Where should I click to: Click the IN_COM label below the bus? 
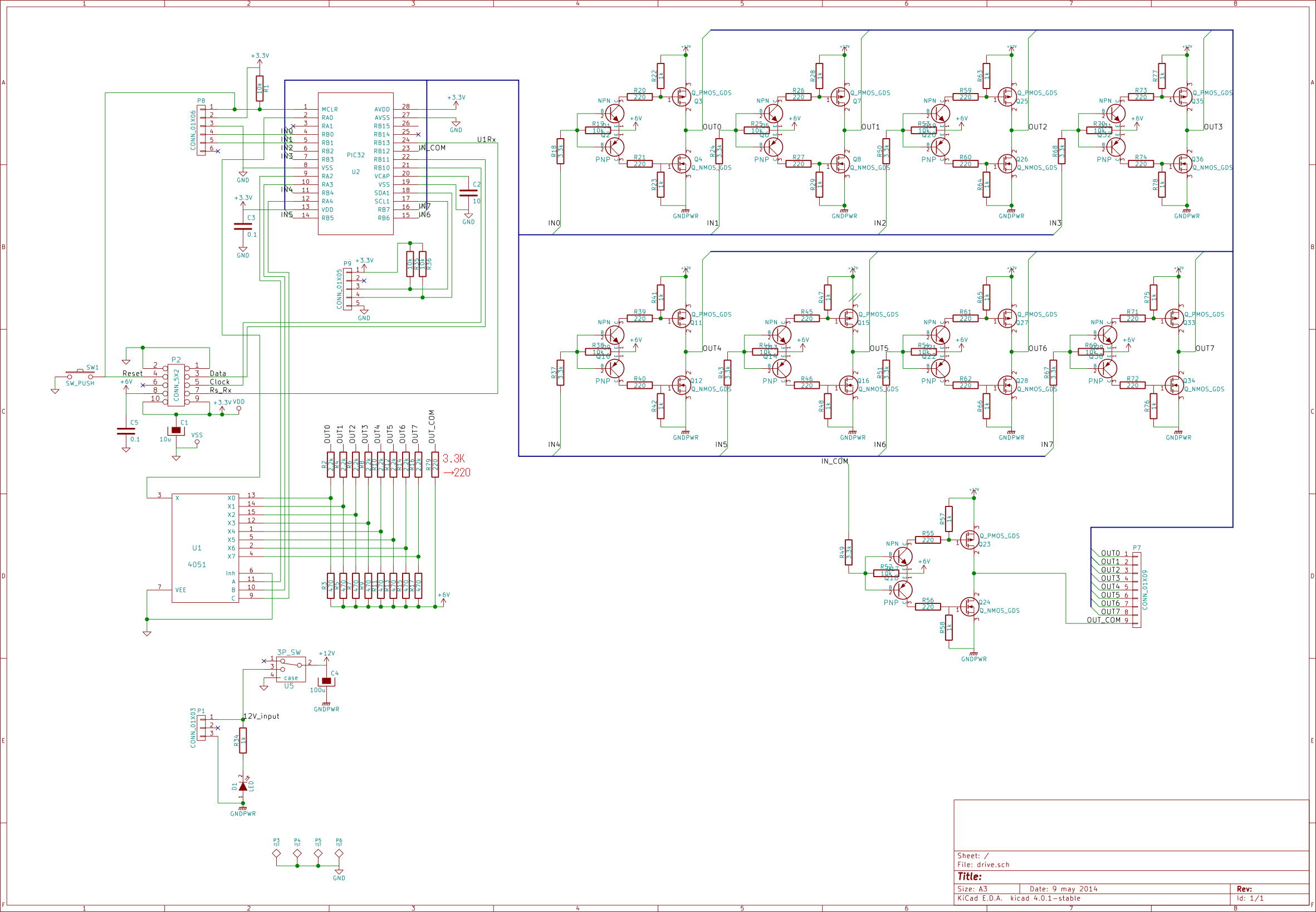click(834, 461)
